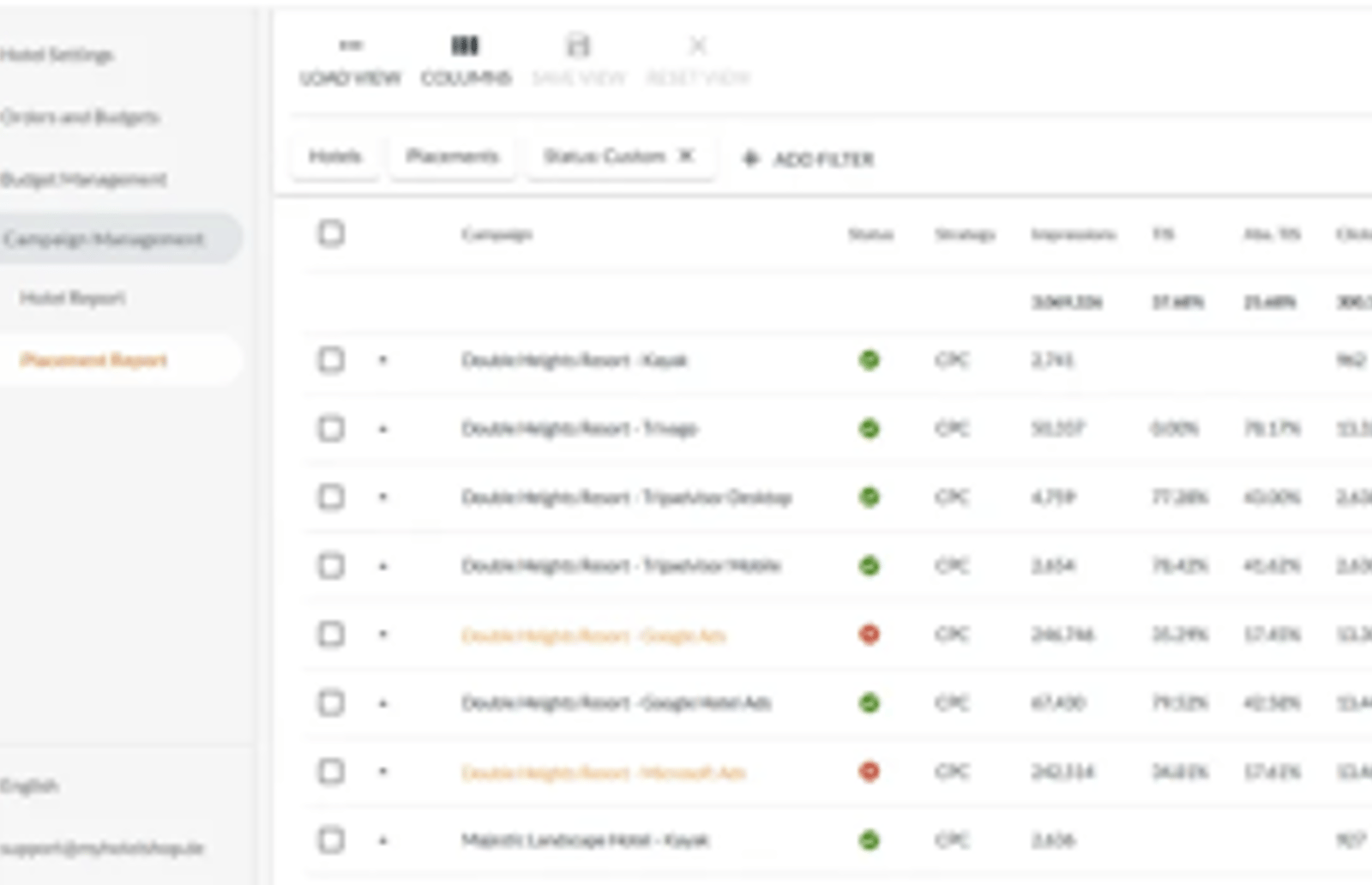Open Orders and Budgets in the sidebar
The height and width of the screenshot is (885, 1372).
(80, 117)
